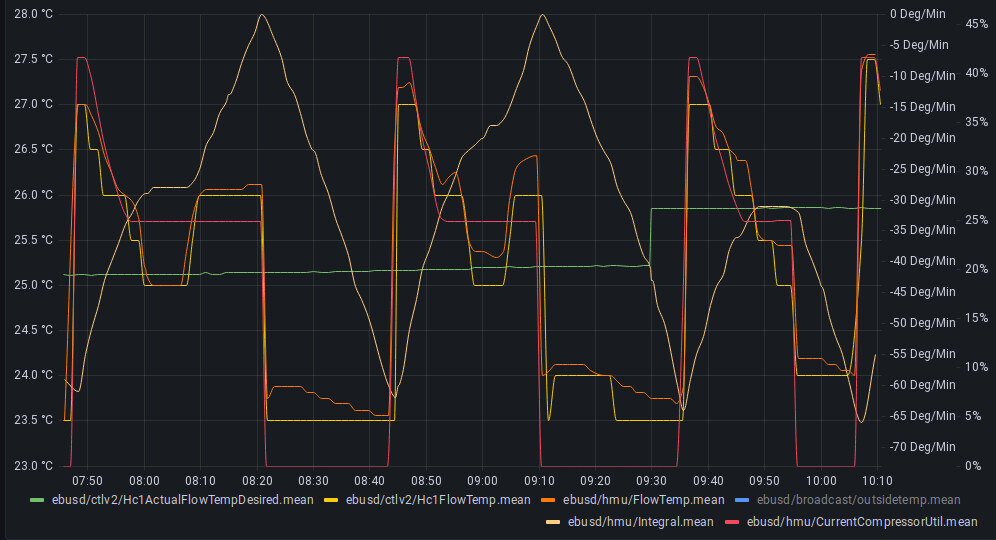Click the green Hc1ActualFlowTempDesired legend color swatch
This screenshot has width=996, height=540.
tap(38, 500)
